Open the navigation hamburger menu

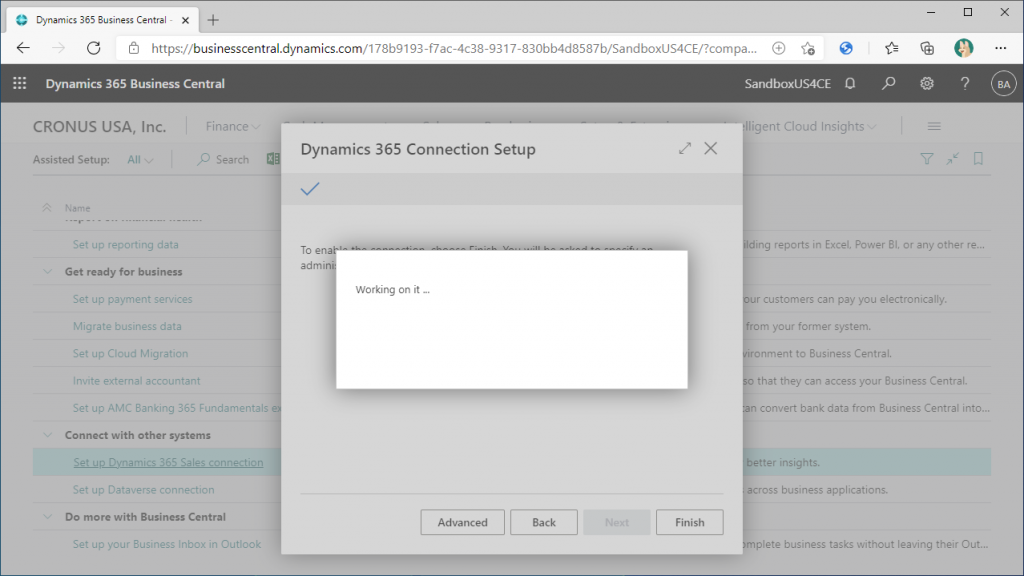pos(934,126)
